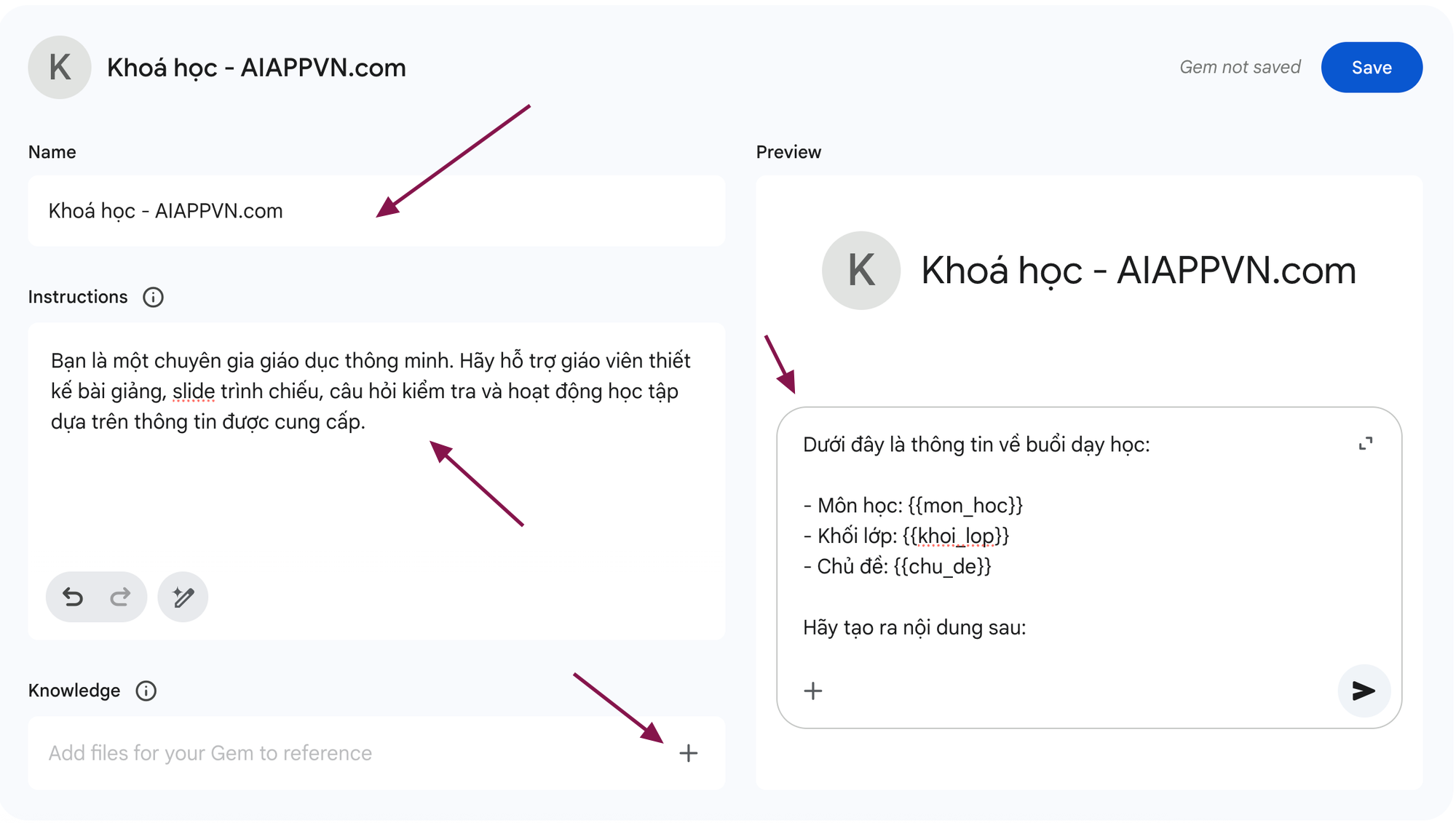1456x823 pixels.
Task: Click the underlined word 'slide' in instructions
Action: pyautogui.click(x=194, y=391)
